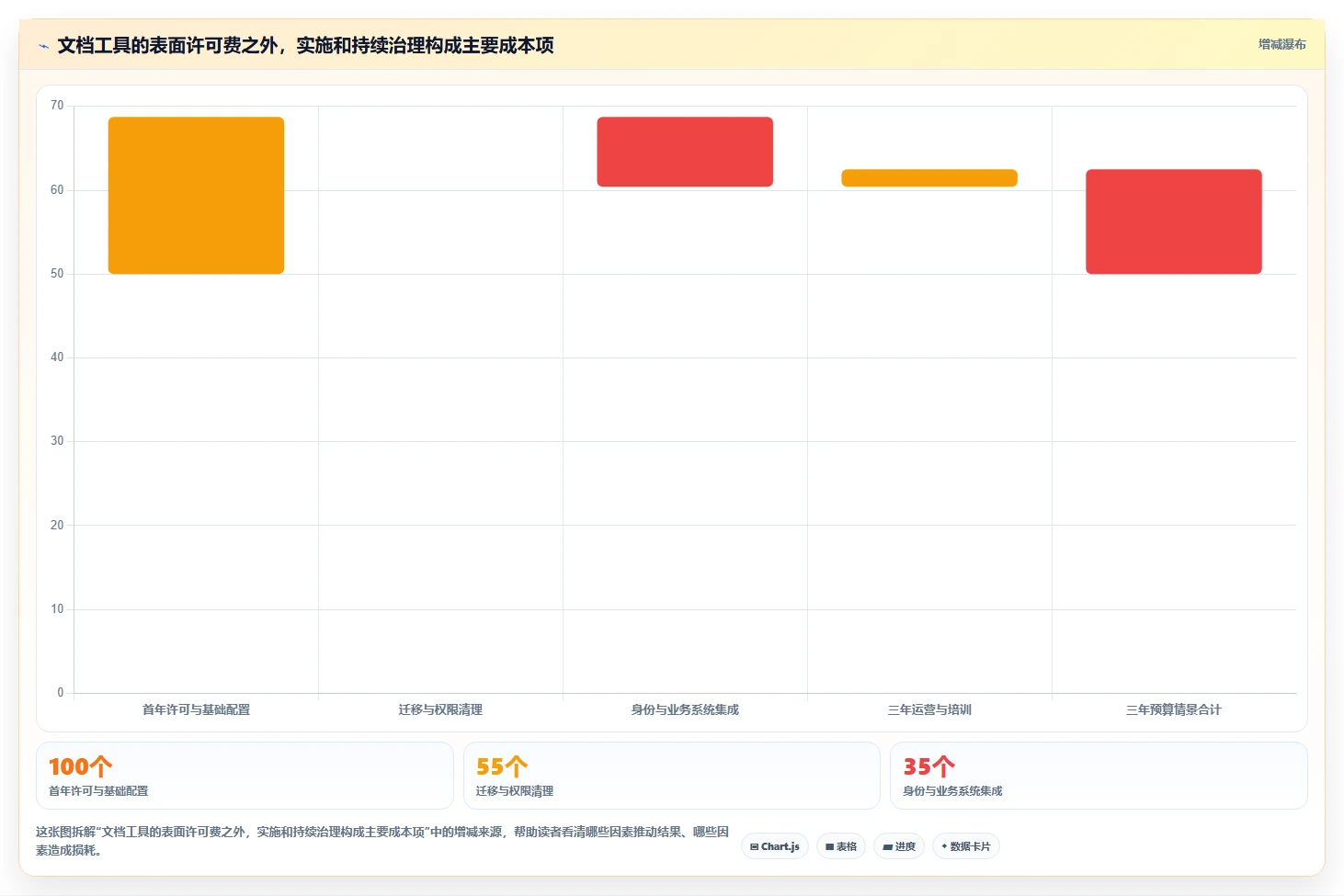
Task: Click the red 35个 value
Action: pos(929,766)
